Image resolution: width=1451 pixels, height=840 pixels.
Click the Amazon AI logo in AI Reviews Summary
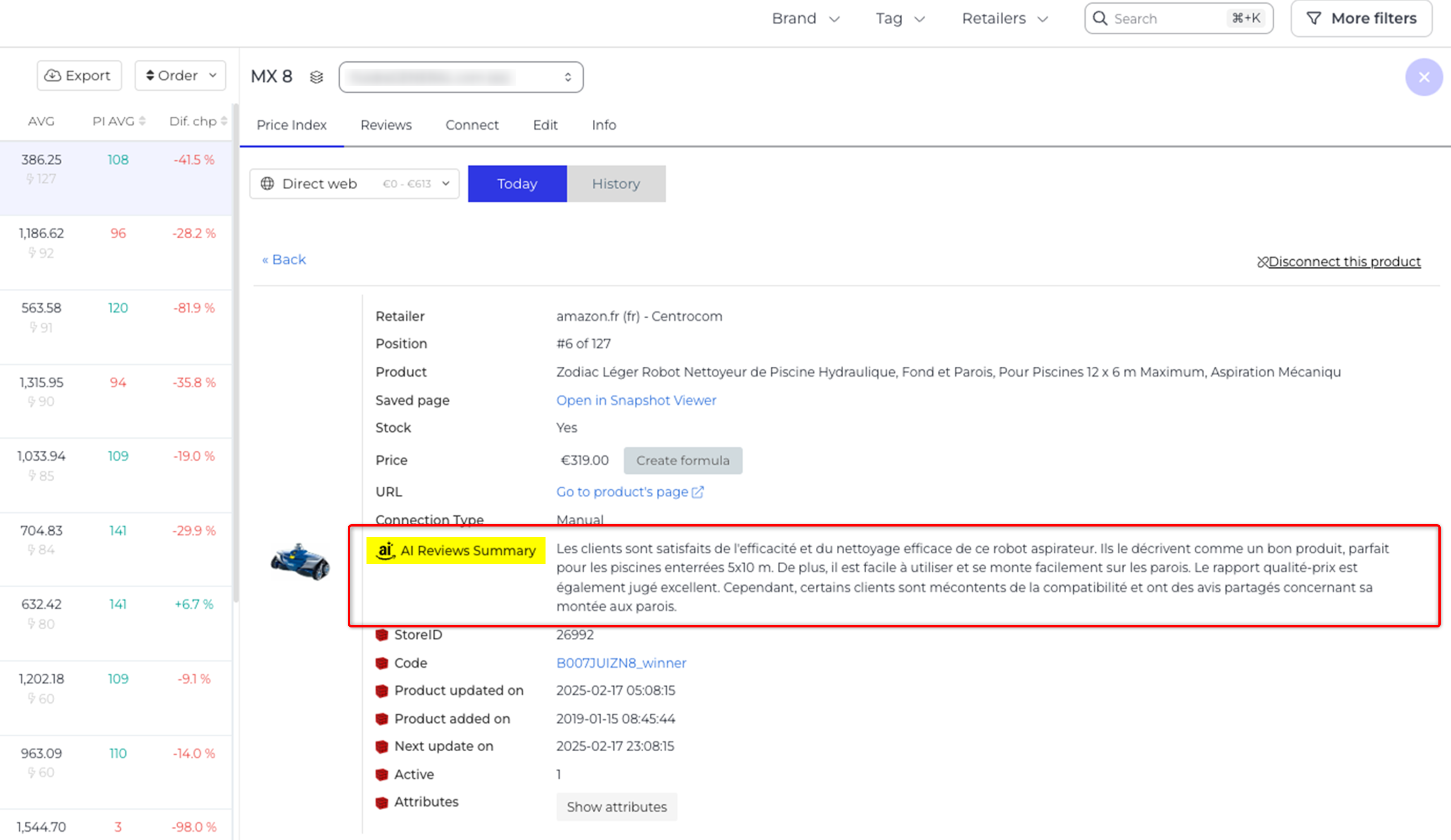pyautogui.click(x=385, y=551)
